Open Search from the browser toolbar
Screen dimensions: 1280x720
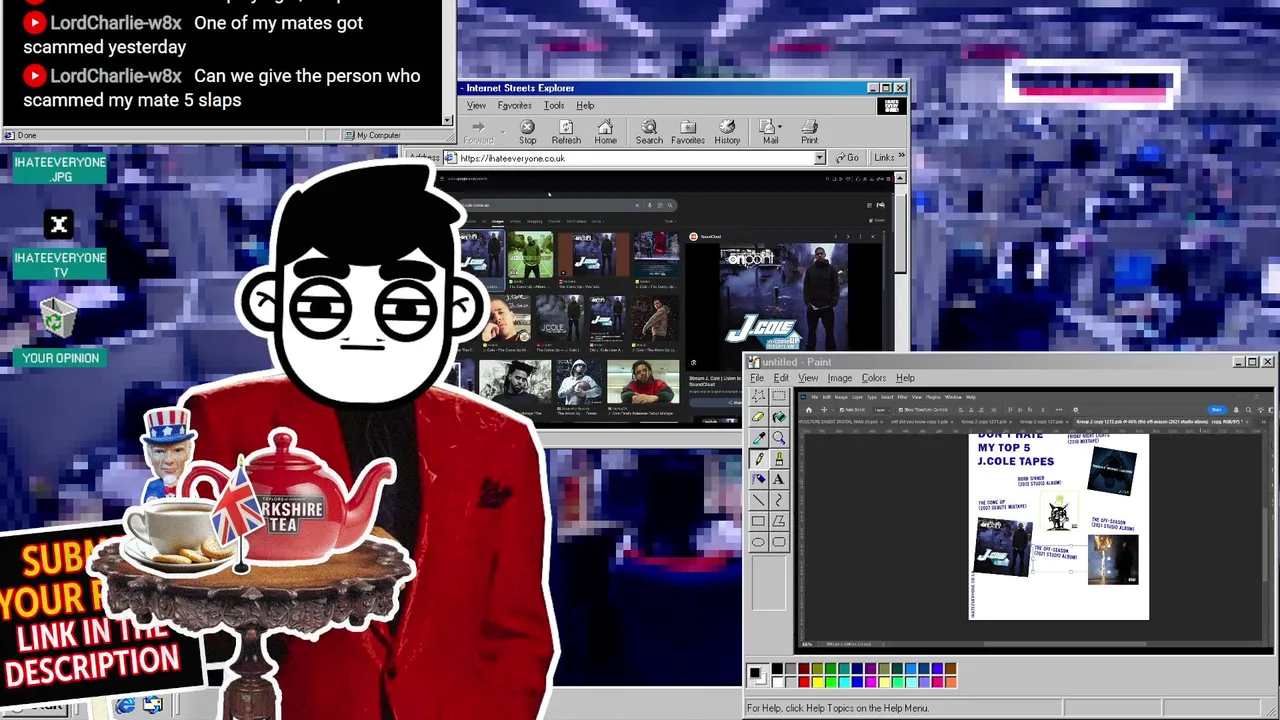point(649,132)
